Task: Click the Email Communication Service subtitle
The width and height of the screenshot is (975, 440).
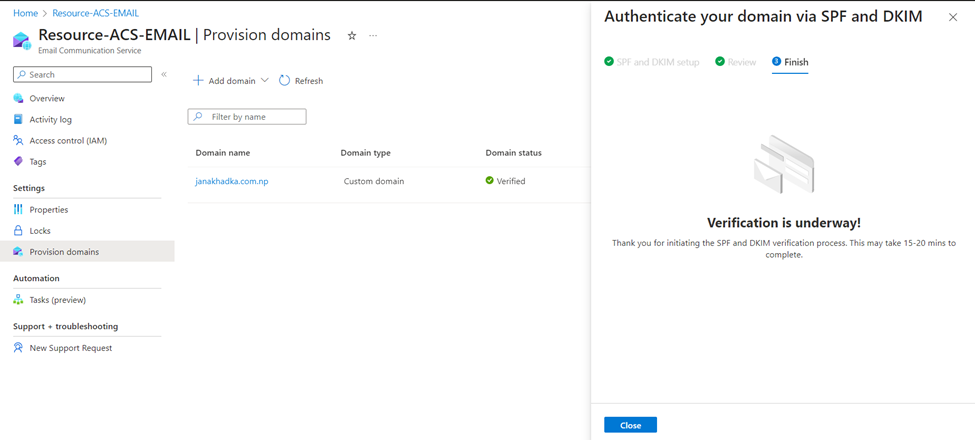Action: [90, 50]
